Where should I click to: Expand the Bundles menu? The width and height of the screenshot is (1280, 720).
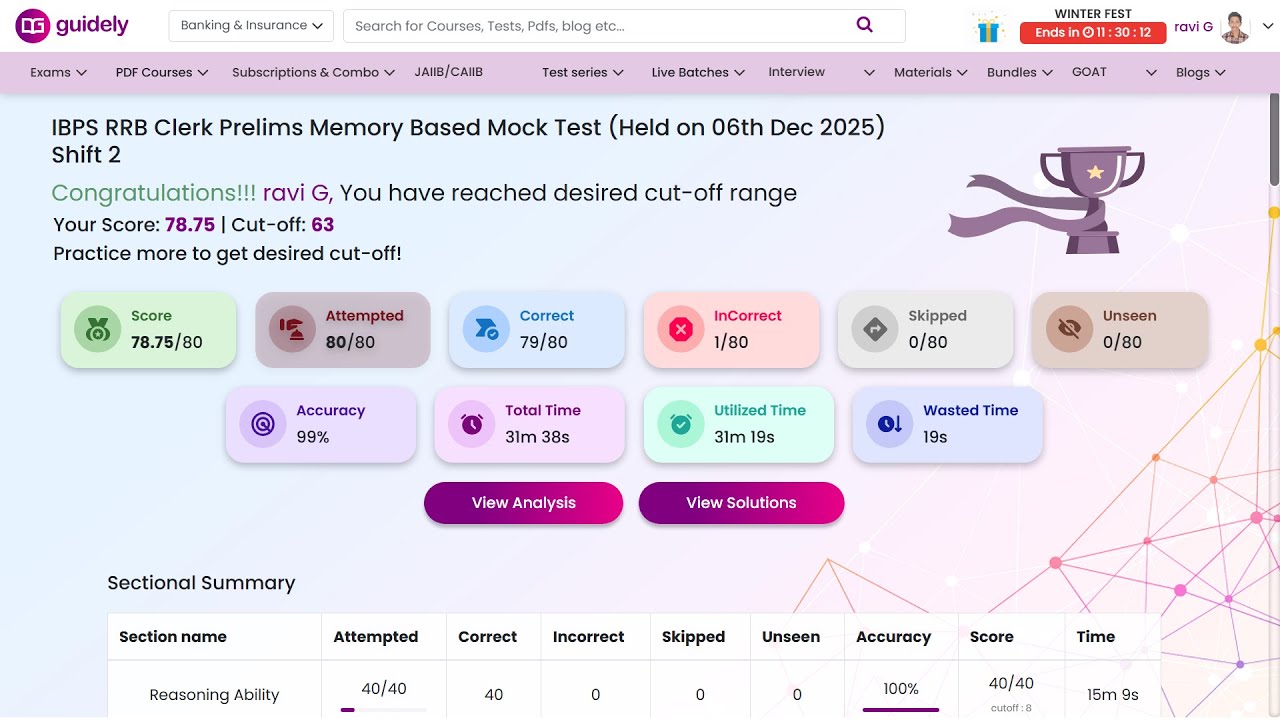pyautogui.click(x=1020, y=72)
